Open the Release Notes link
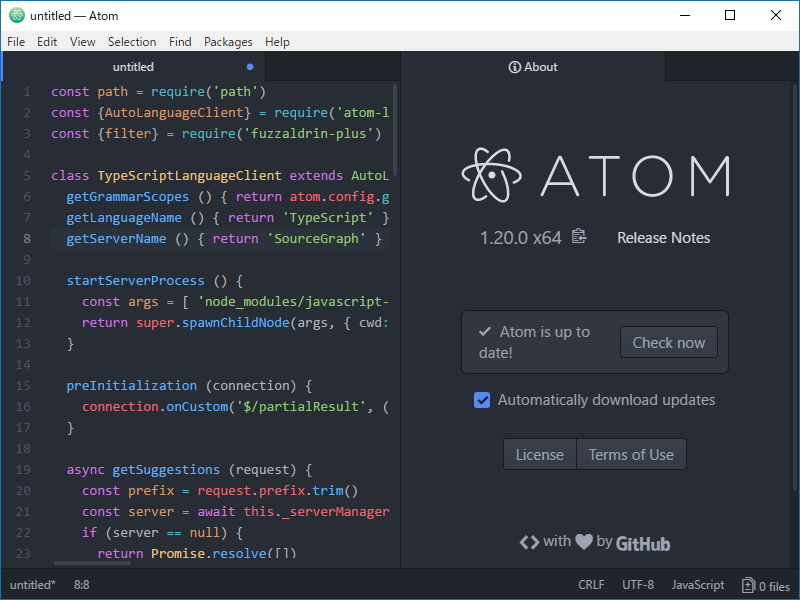Screen dimensions: 800x600 coord(663,238)
